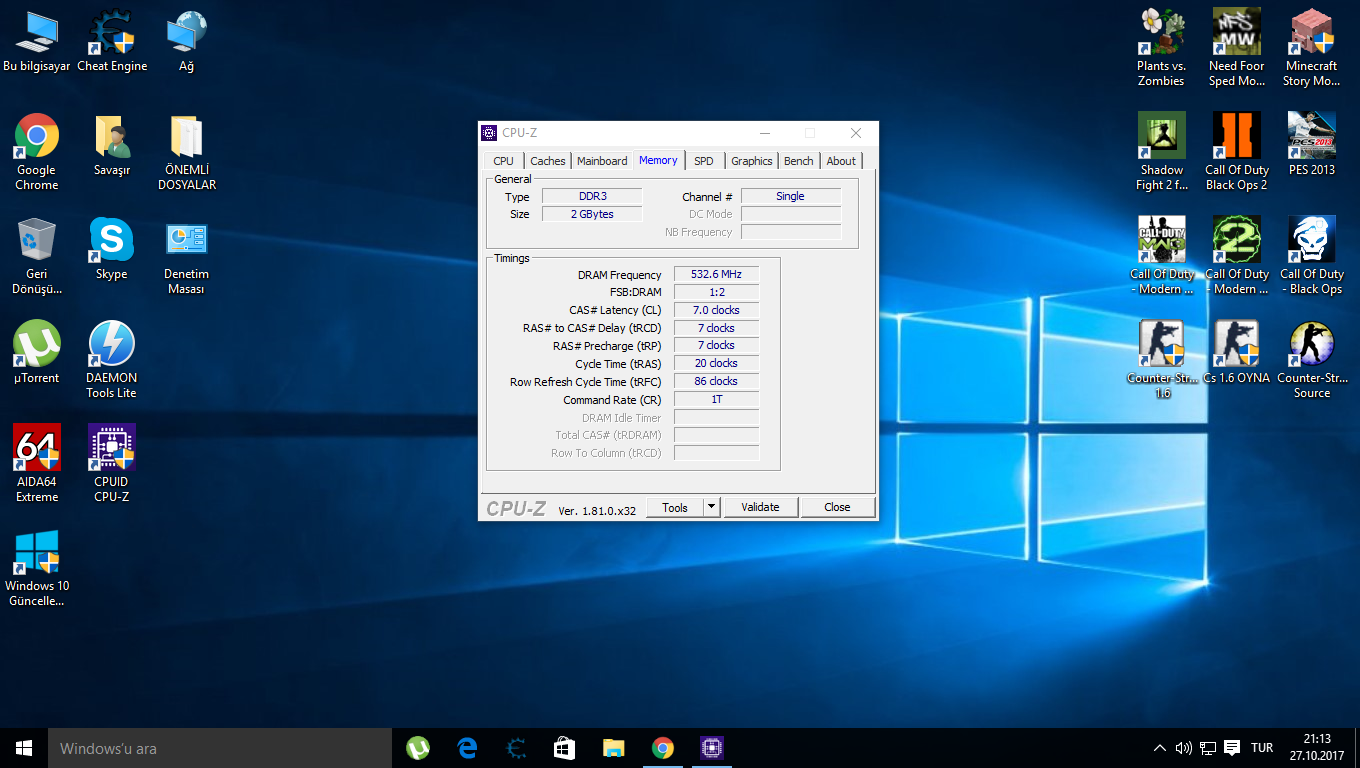Launch Skype from the desktop
Image resolution: width=1360 pixels, height=768 pixels.
pyautogui.click(x=112, y=249)
